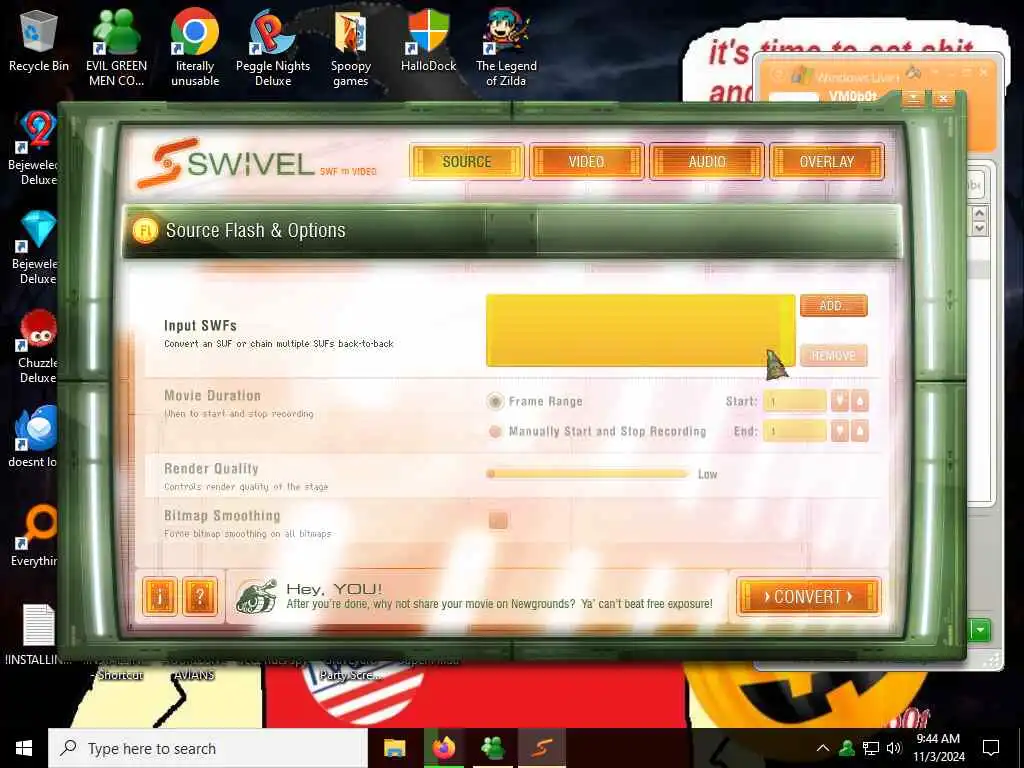This screenshot has width=1024, height=768.
Task: Switch to the Messenger taskbar icon
Action: click(x=492, y=748)
